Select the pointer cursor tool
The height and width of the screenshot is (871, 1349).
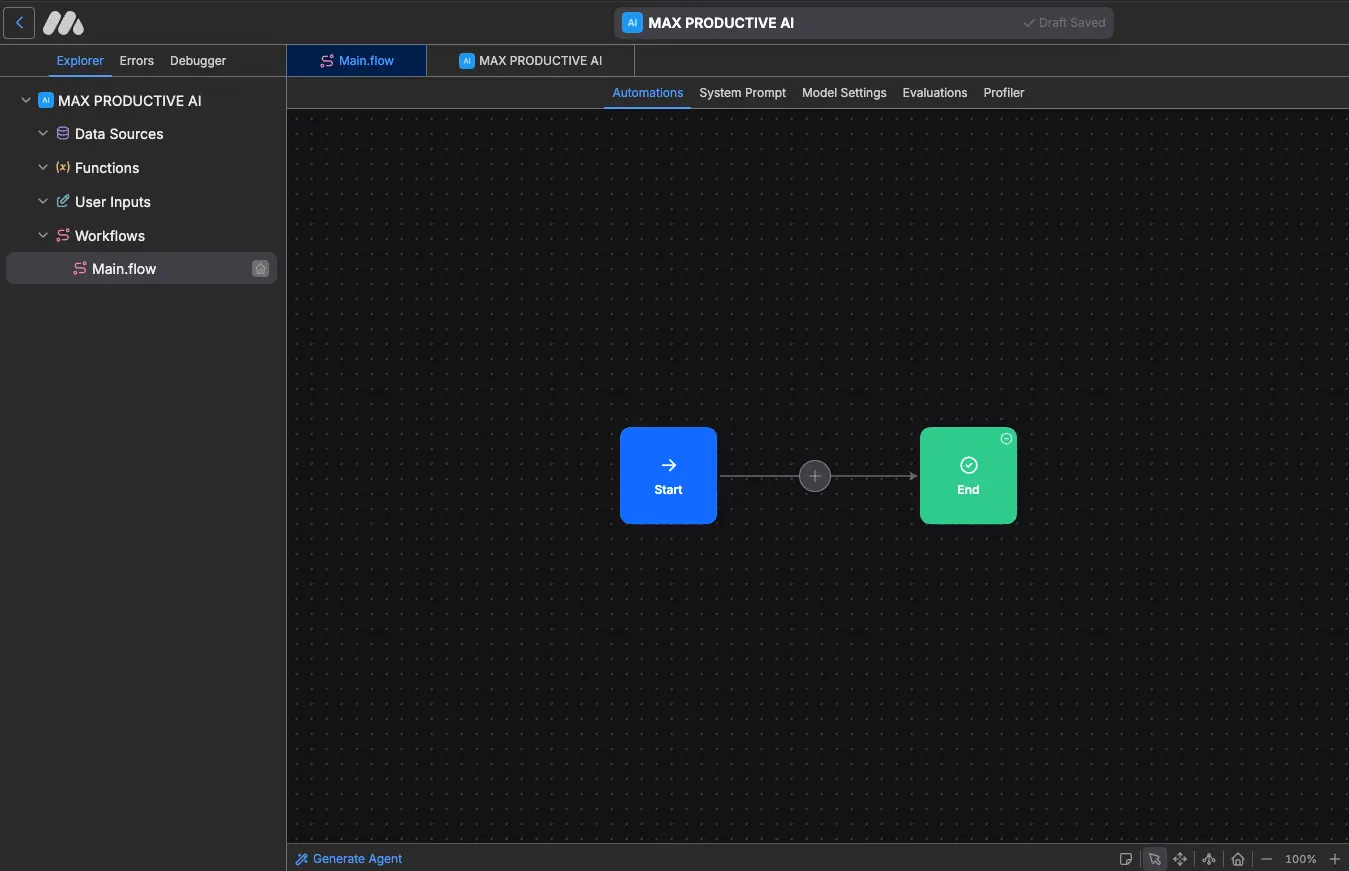click(x=1154, y=859)
